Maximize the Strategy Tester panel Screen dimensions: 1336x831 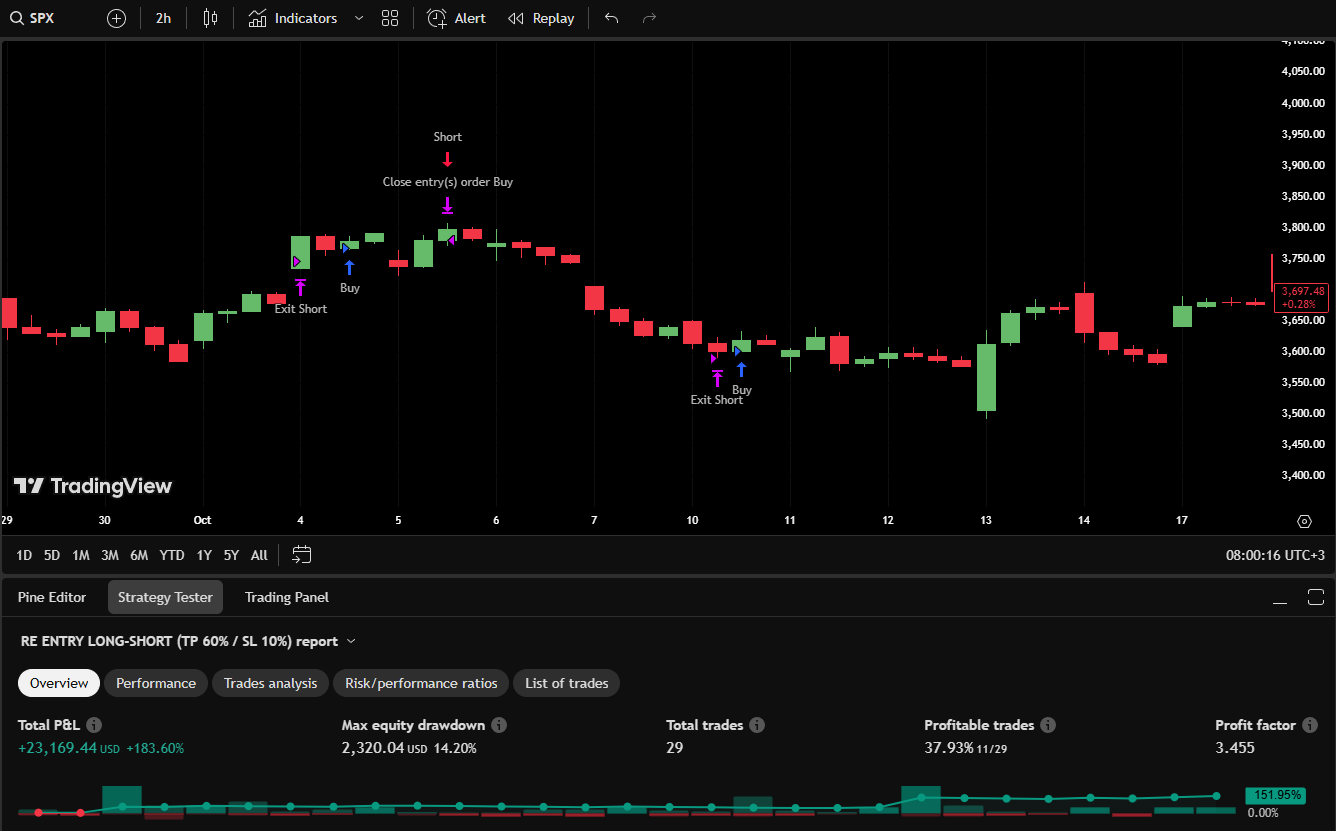point(1315,597)
